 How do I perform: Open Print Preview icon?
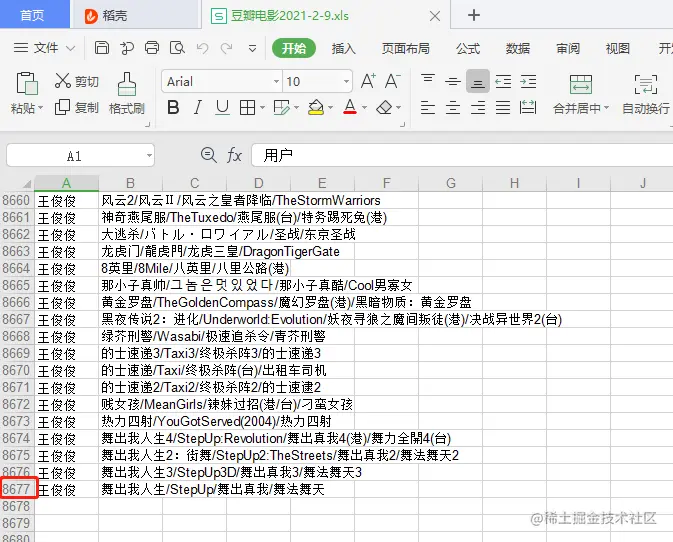click(x=177, y=48)
